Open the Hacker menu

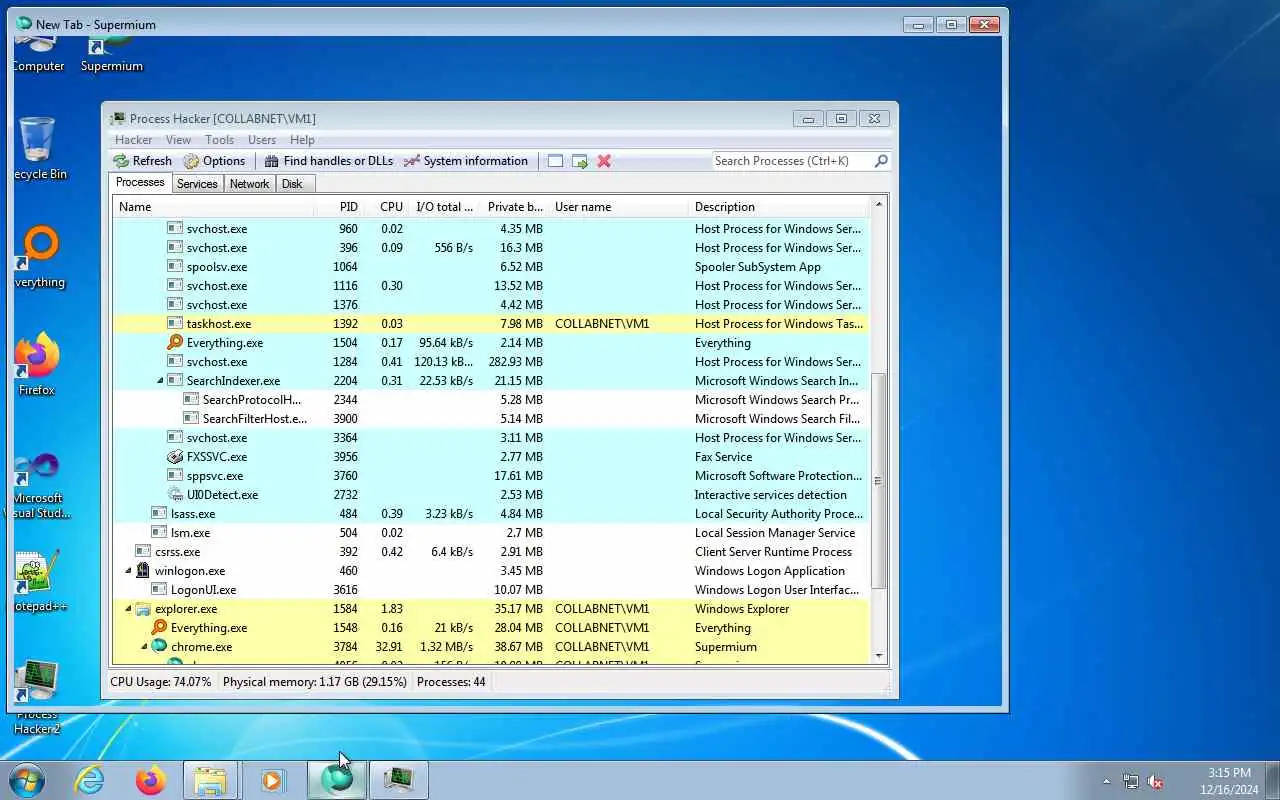click(134, 140)
